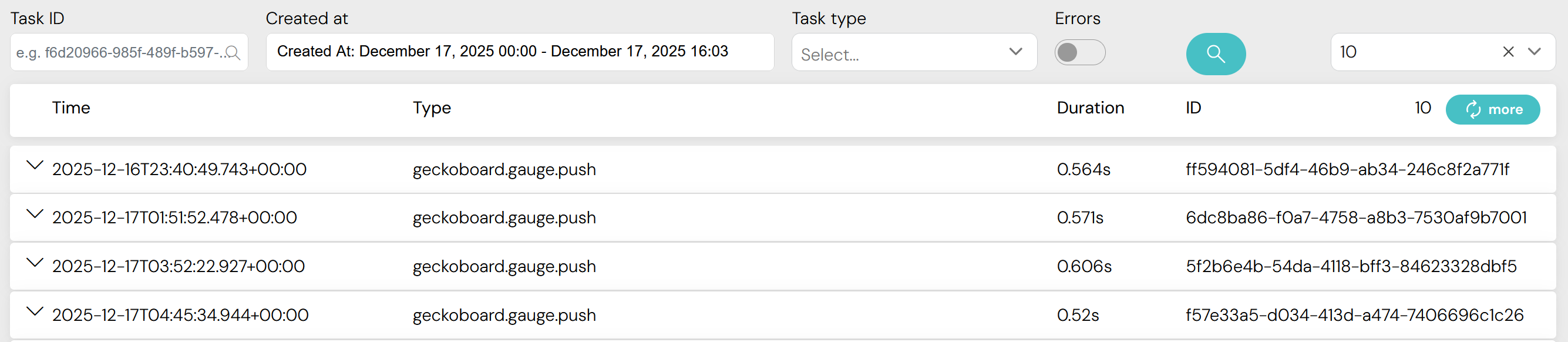Screen dimensions: 1568x342
Task: Expand the 01:51:52.478 task row
Action: (x=35, y=213)
